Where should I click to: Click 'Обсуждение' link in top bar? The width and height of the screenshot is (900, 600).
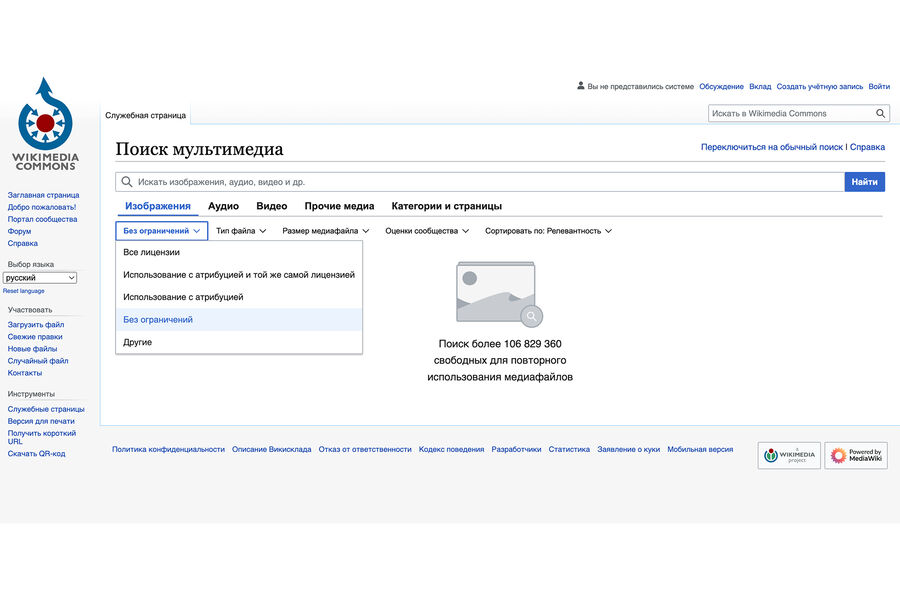(x=721, y=87)
